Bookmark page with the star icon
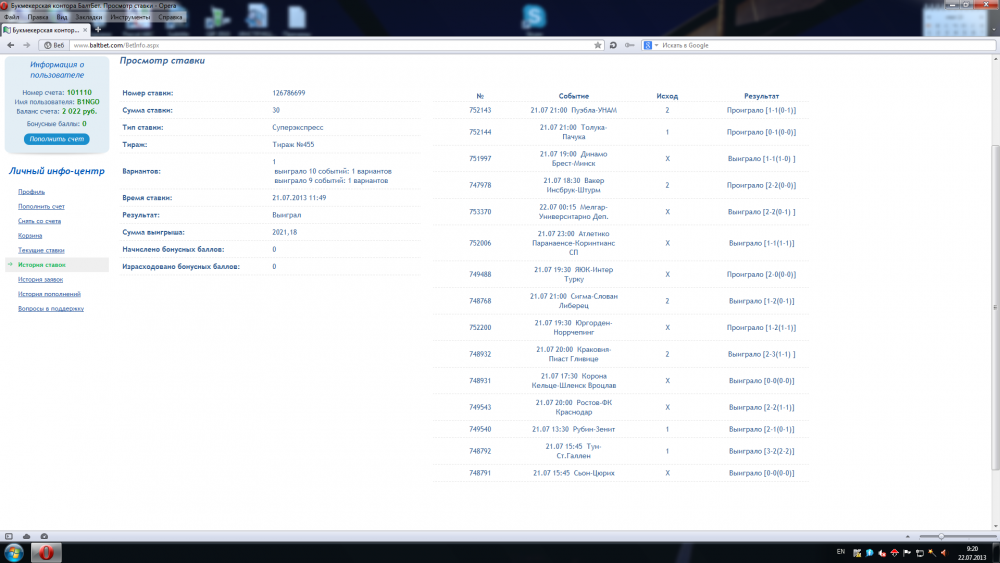Screen dimensions: 1000x563 [598, 45]
